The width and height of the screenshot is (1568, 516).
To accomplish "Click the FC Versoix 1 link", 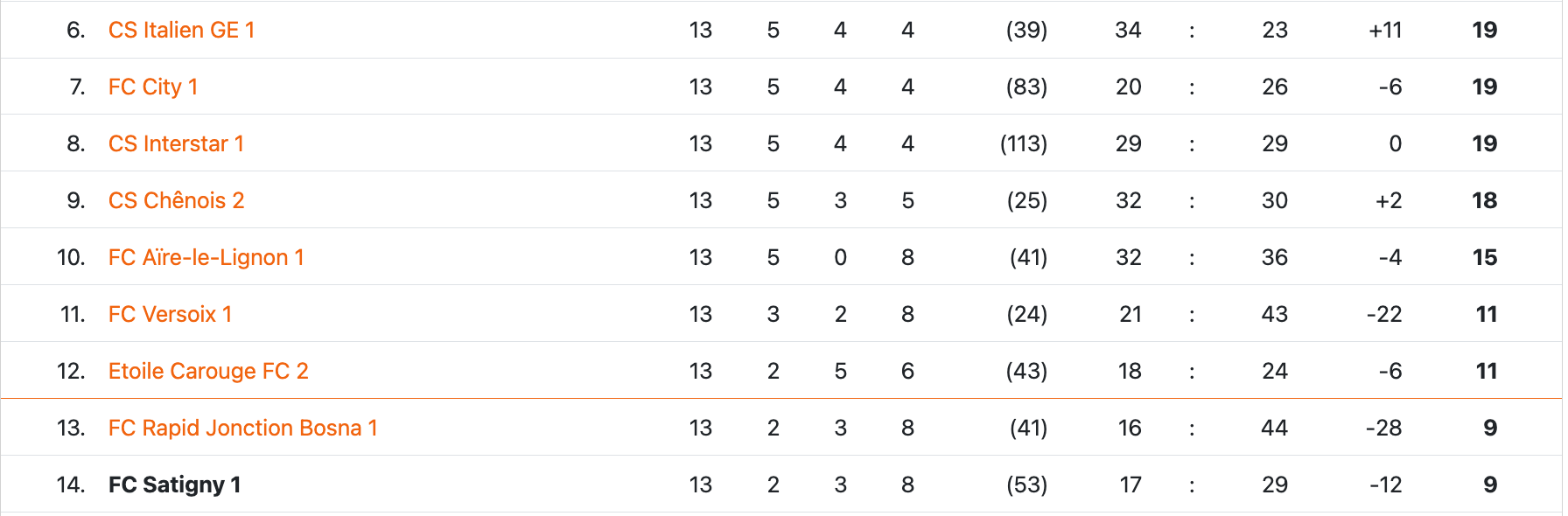I will point(170,314).
